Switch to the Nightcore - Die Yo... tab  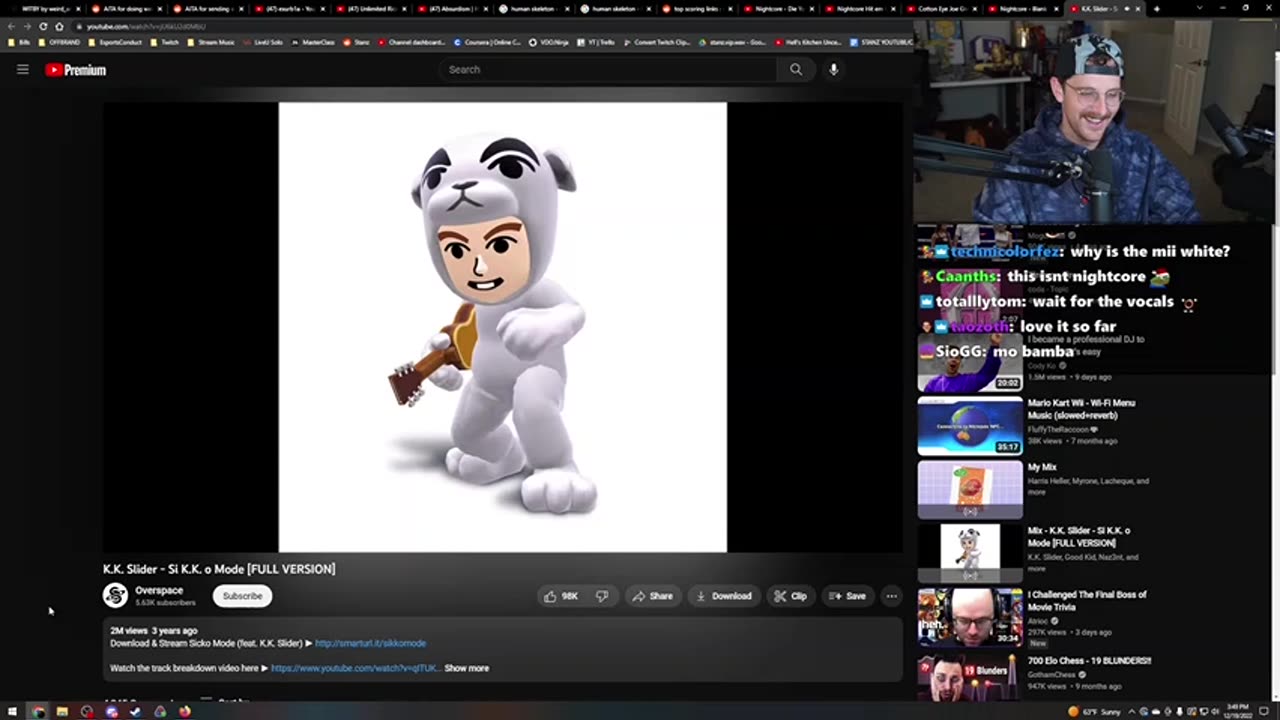point(781,9)
